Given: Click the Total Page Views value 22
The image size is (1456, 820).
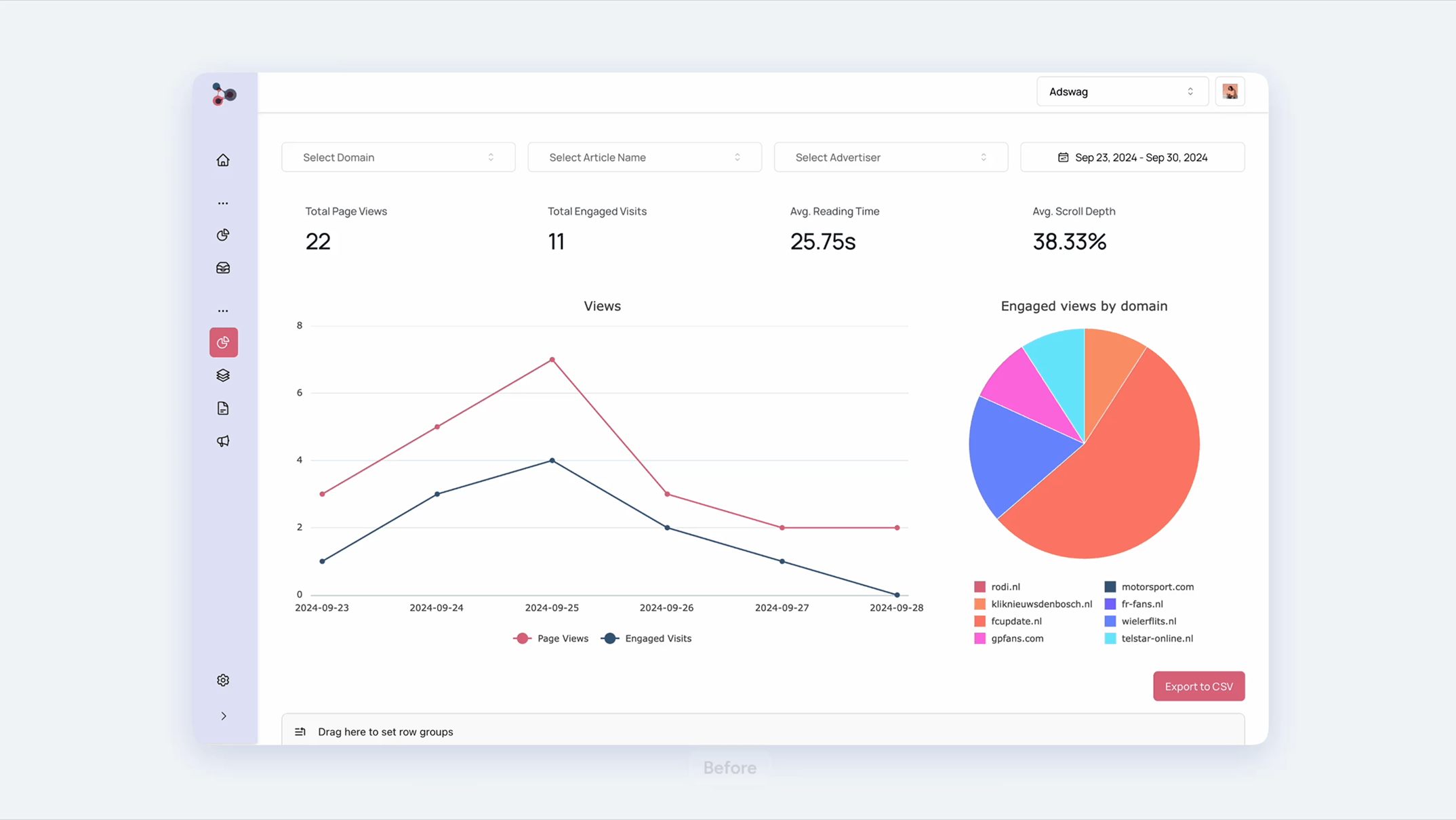Looking at the screenshot, I should [x=318, y=241].
